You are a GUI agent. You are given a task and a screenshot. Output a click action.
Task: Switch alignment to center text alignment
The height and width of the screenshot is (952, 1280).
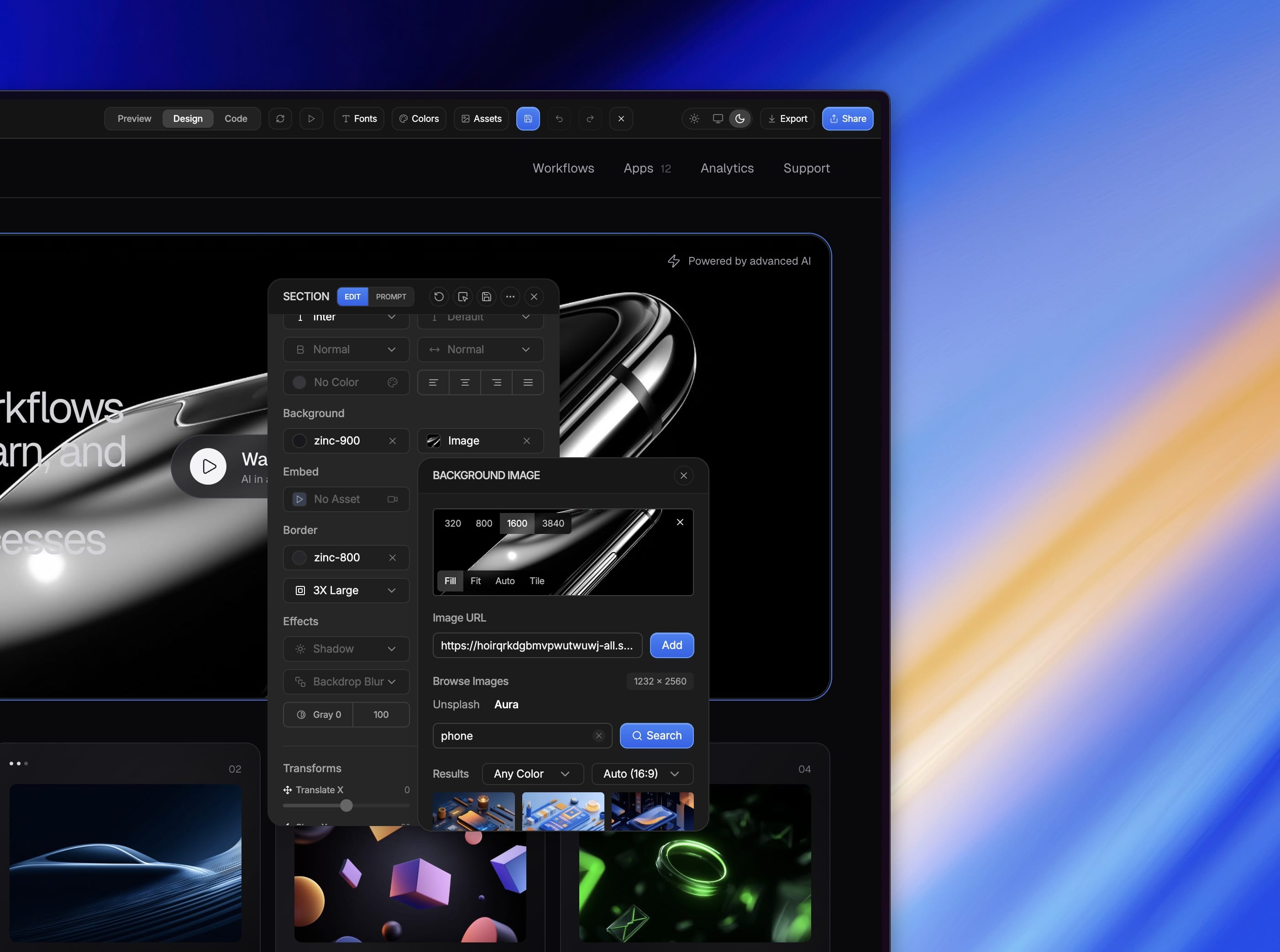465,382
